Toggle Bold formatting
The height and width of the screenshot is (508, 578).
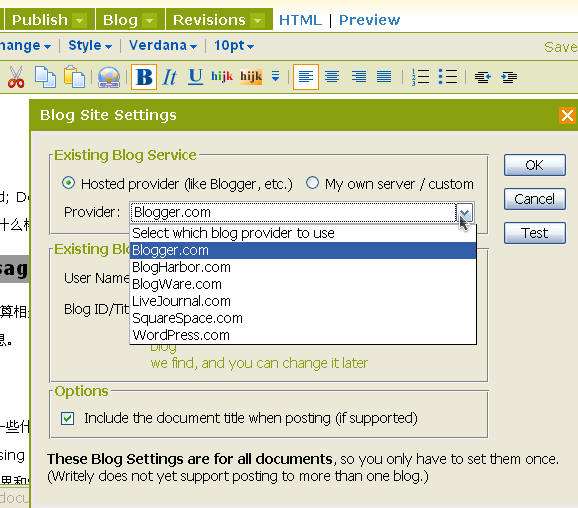144,77
